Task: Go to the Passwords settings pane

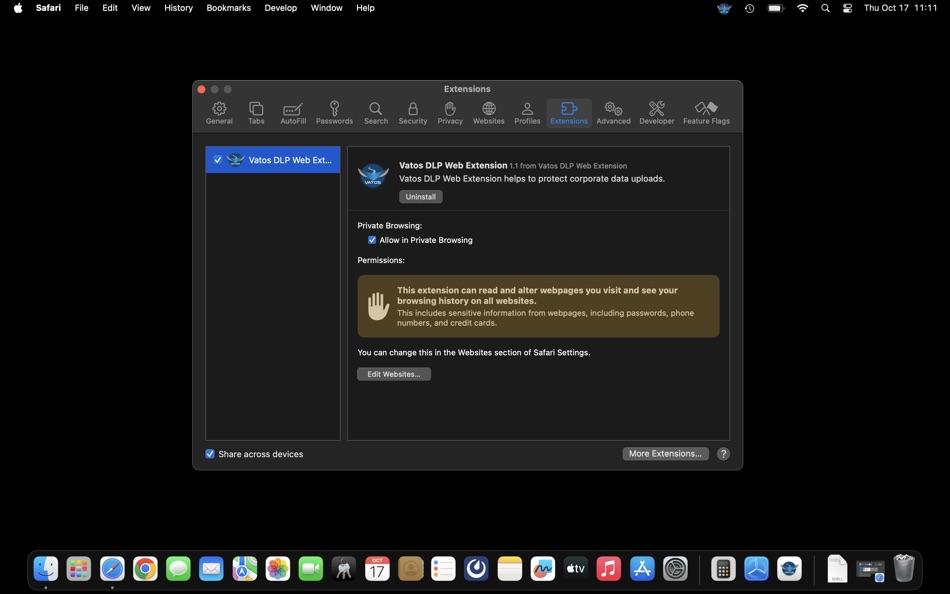Action: [x=334, y=113]
